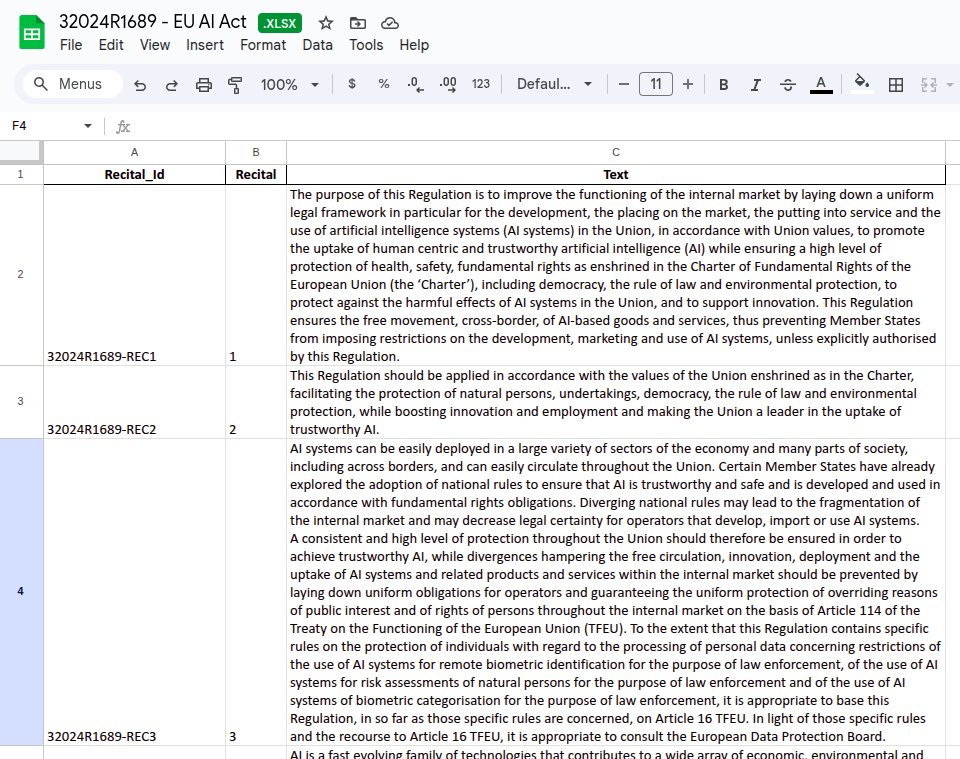
Task: Toggle strikethrough formatting
Action: point(788,84)
